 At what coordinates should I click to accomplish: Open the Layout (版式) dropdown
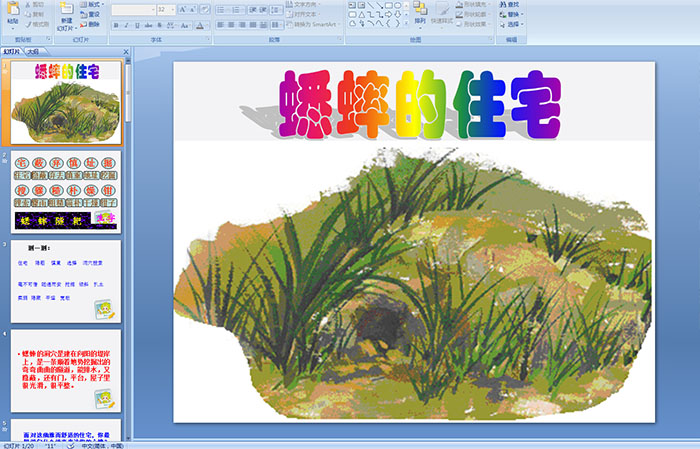92,4
